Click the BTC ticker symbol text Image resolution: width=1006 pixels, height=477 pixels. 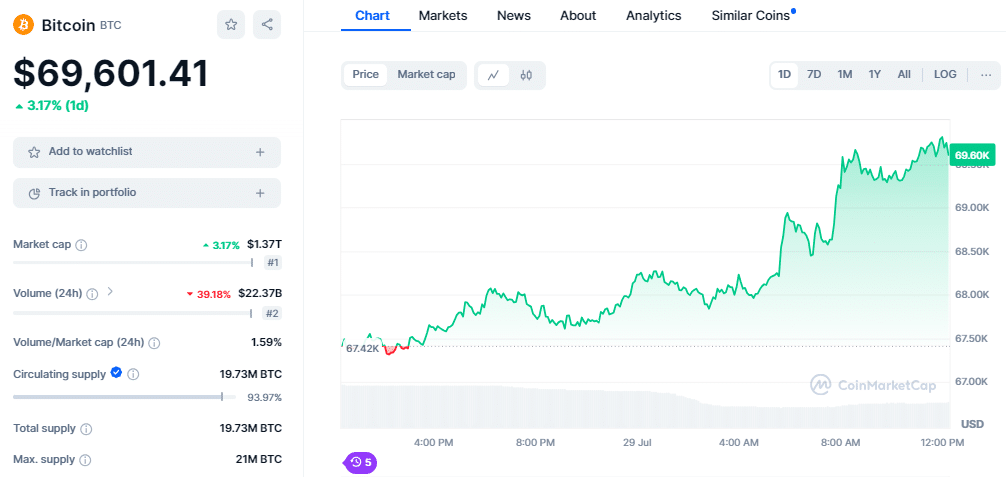coord(111,26)
